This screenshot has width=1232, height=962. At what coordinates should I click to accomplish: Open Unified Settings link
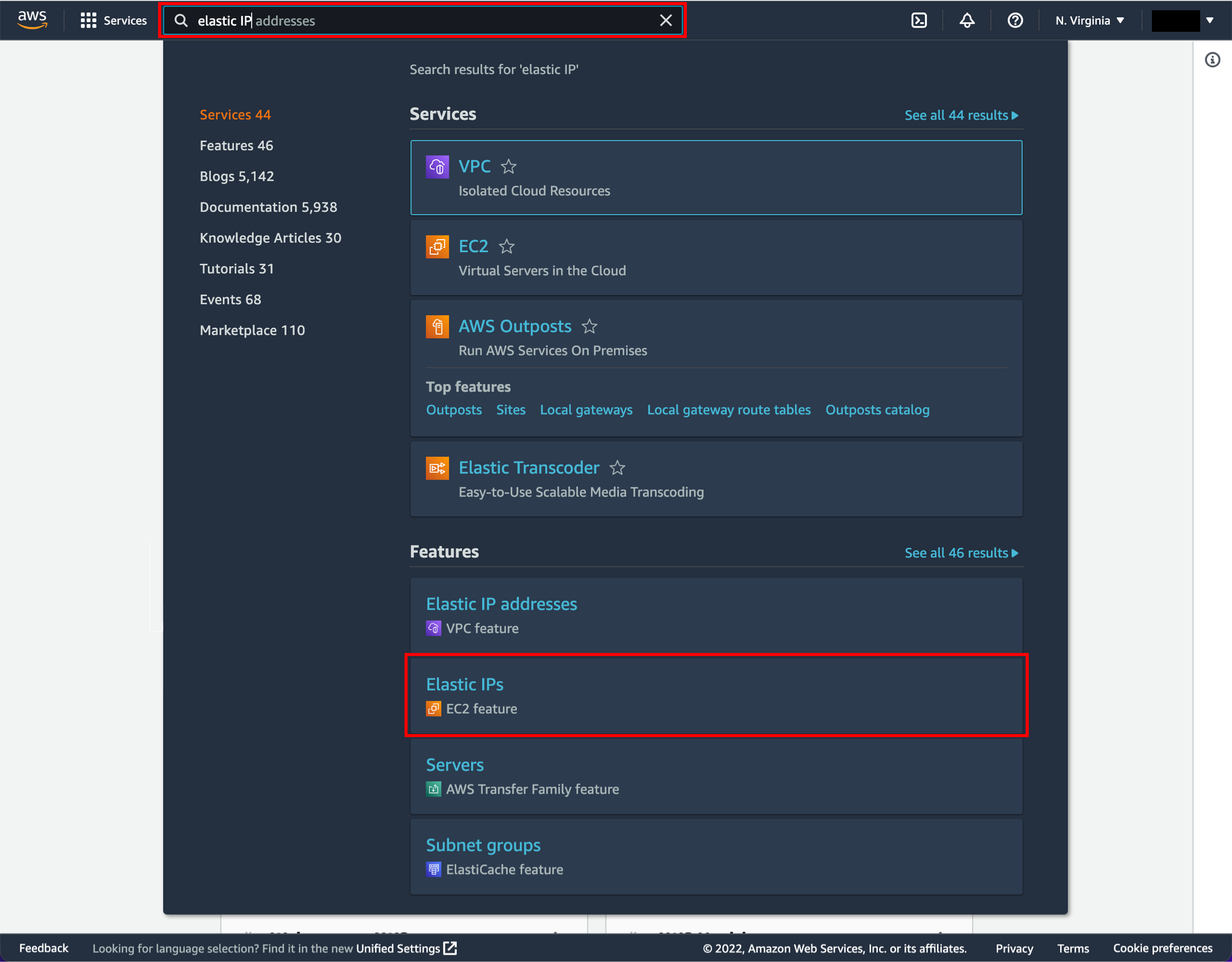(x=398, y=949)
